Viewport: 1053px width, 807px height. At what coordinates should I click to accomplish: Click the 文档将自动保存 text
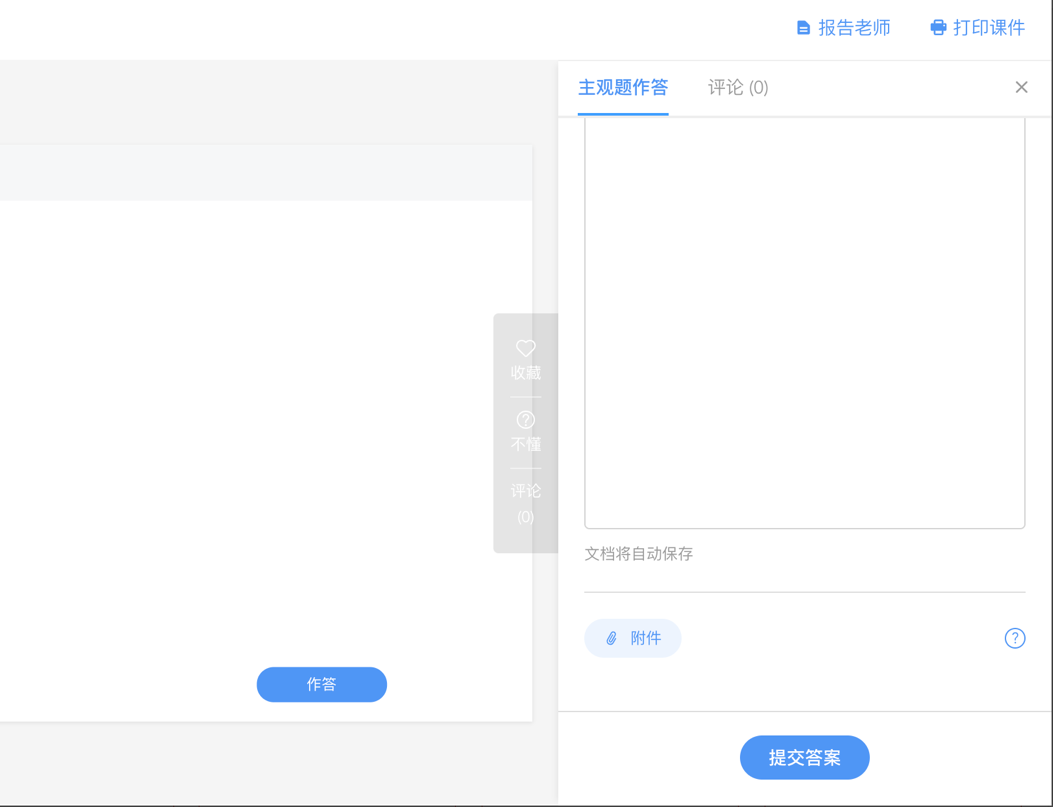(639, 554)
